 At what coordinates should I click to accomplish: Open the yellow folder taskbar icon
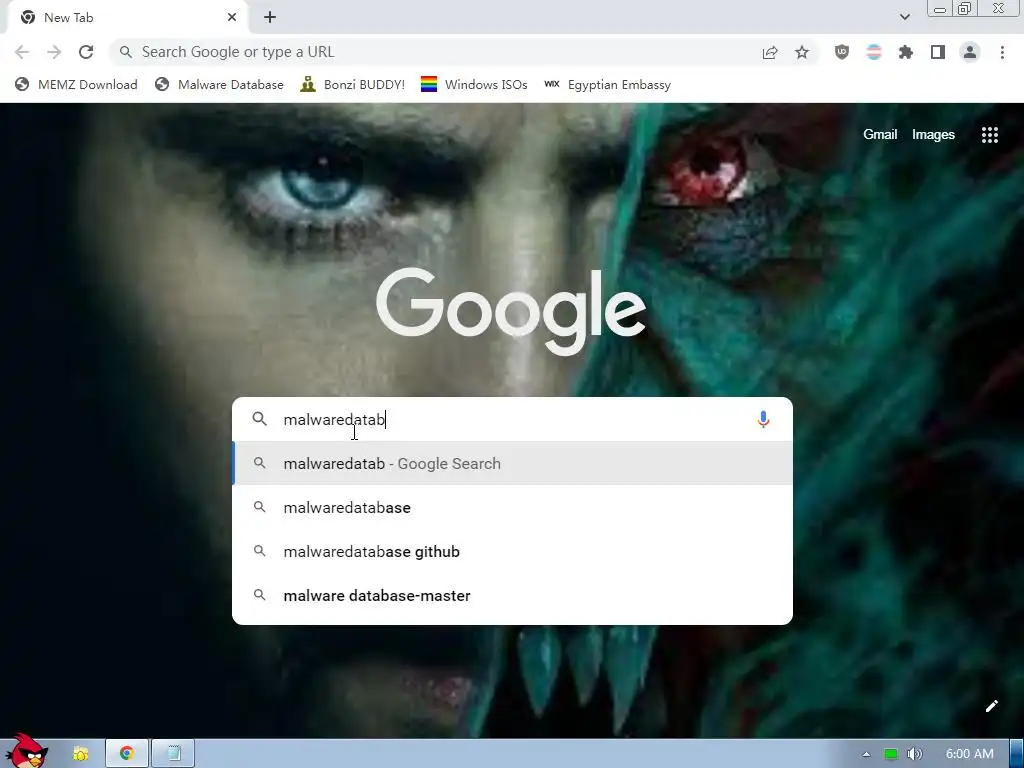pos(80,754)
